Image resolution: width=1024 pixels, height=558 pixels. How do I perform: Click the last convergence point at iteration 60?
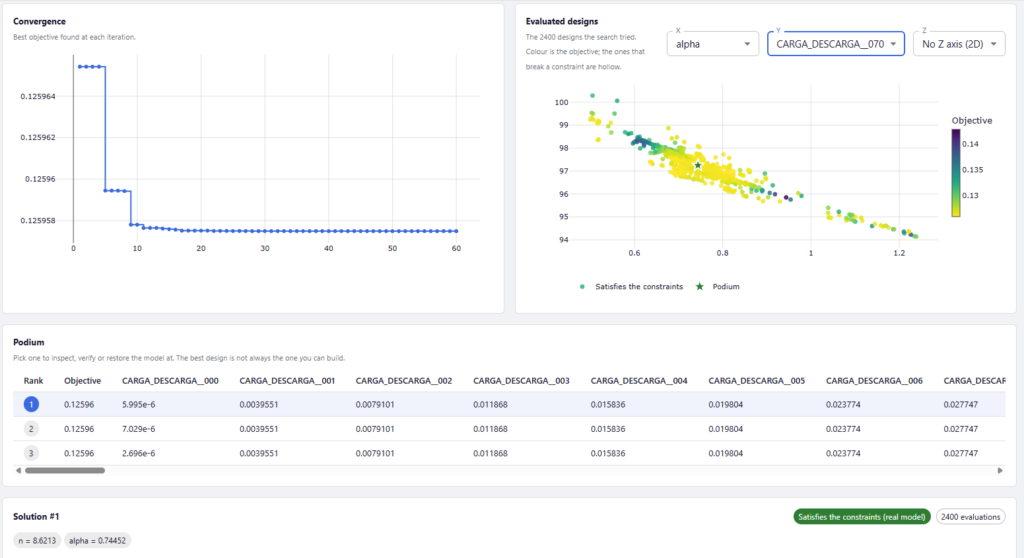[456, 231]
